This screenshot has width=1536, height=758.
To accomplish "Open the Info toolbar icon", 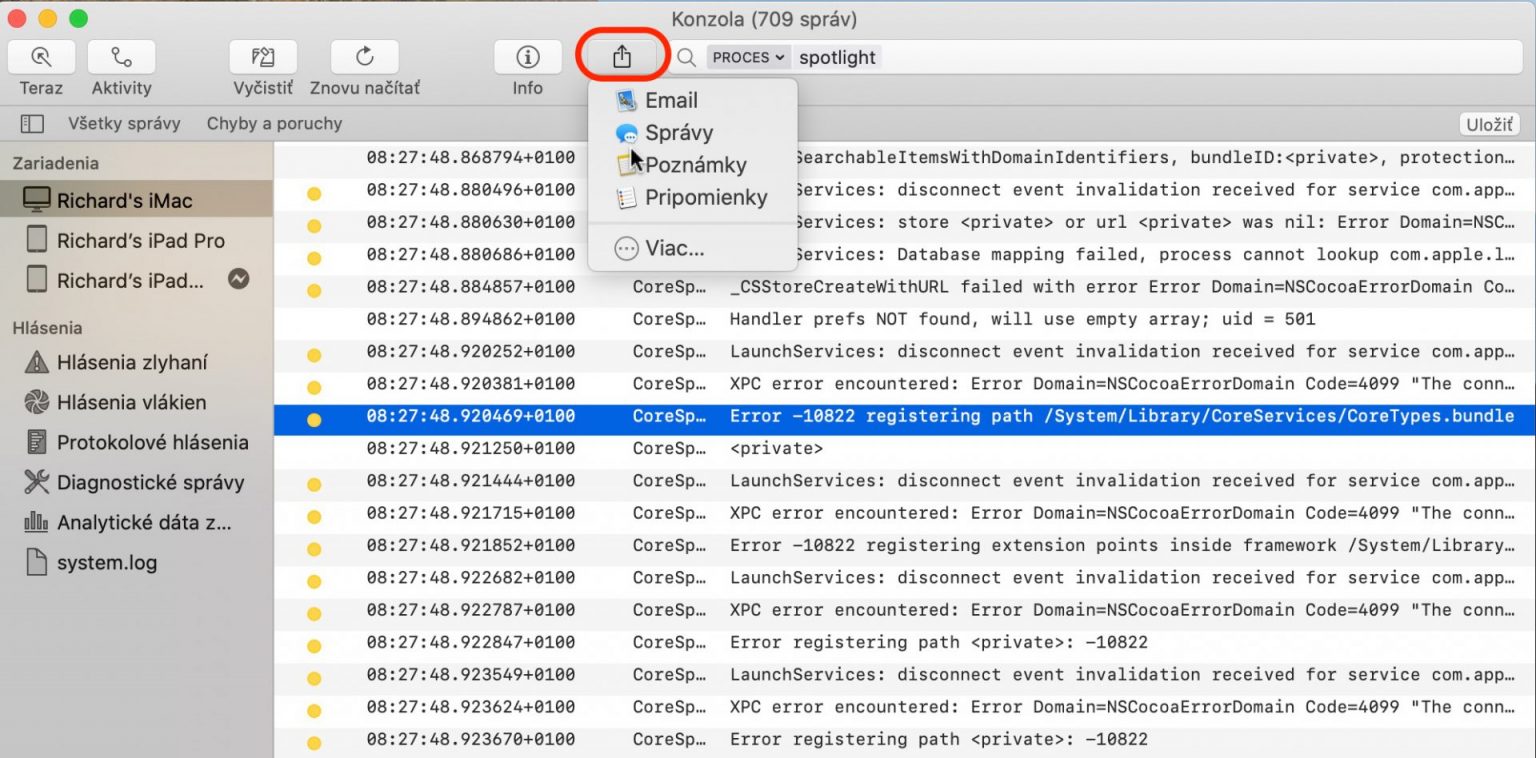I will (x=528, y=57).
